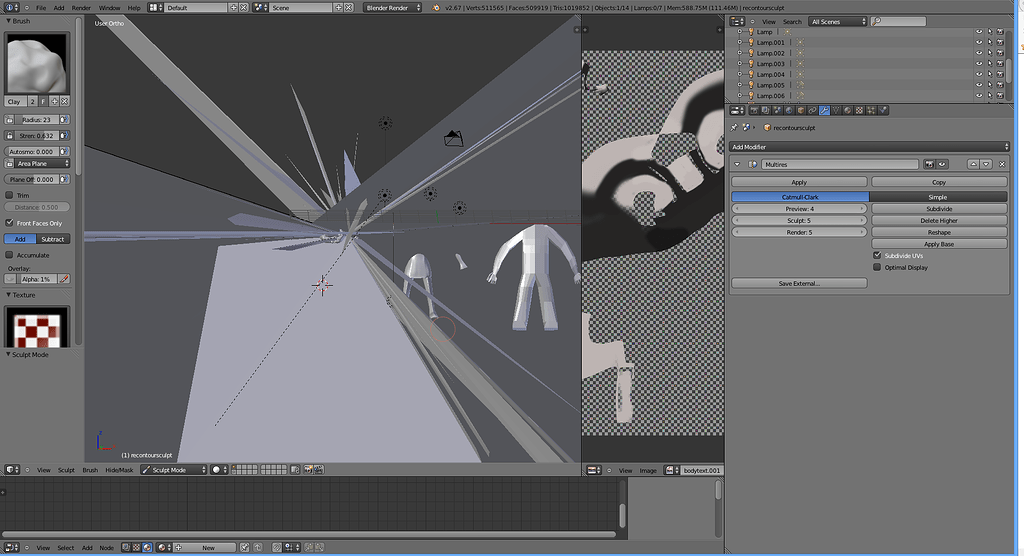This screenshot has width=1024, height=556.
Task: Toggle Multires viewport visibility eye icon
Action: [x=942, y=164]
